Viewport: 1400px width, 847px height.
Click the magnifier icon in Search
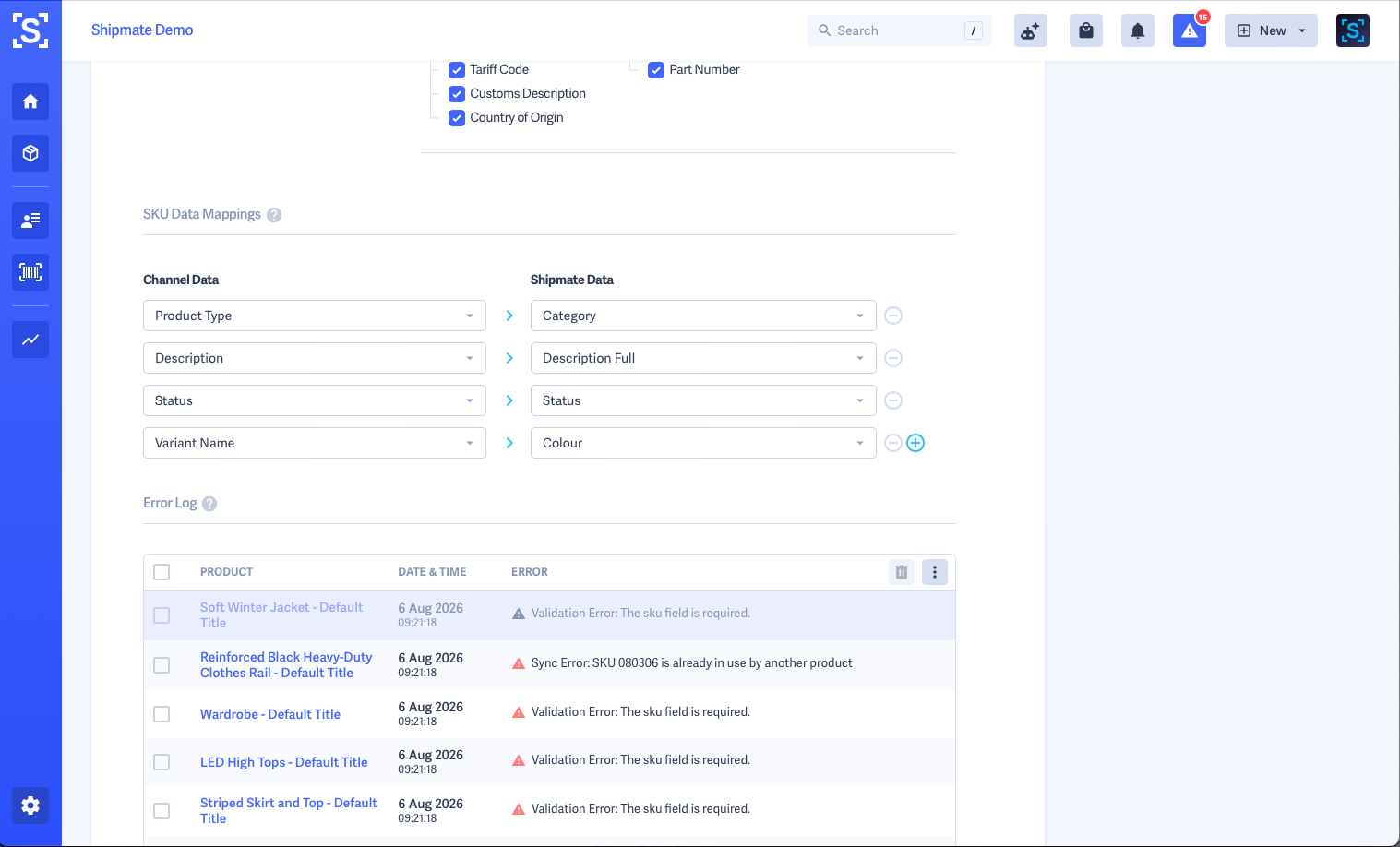(824, 30)
